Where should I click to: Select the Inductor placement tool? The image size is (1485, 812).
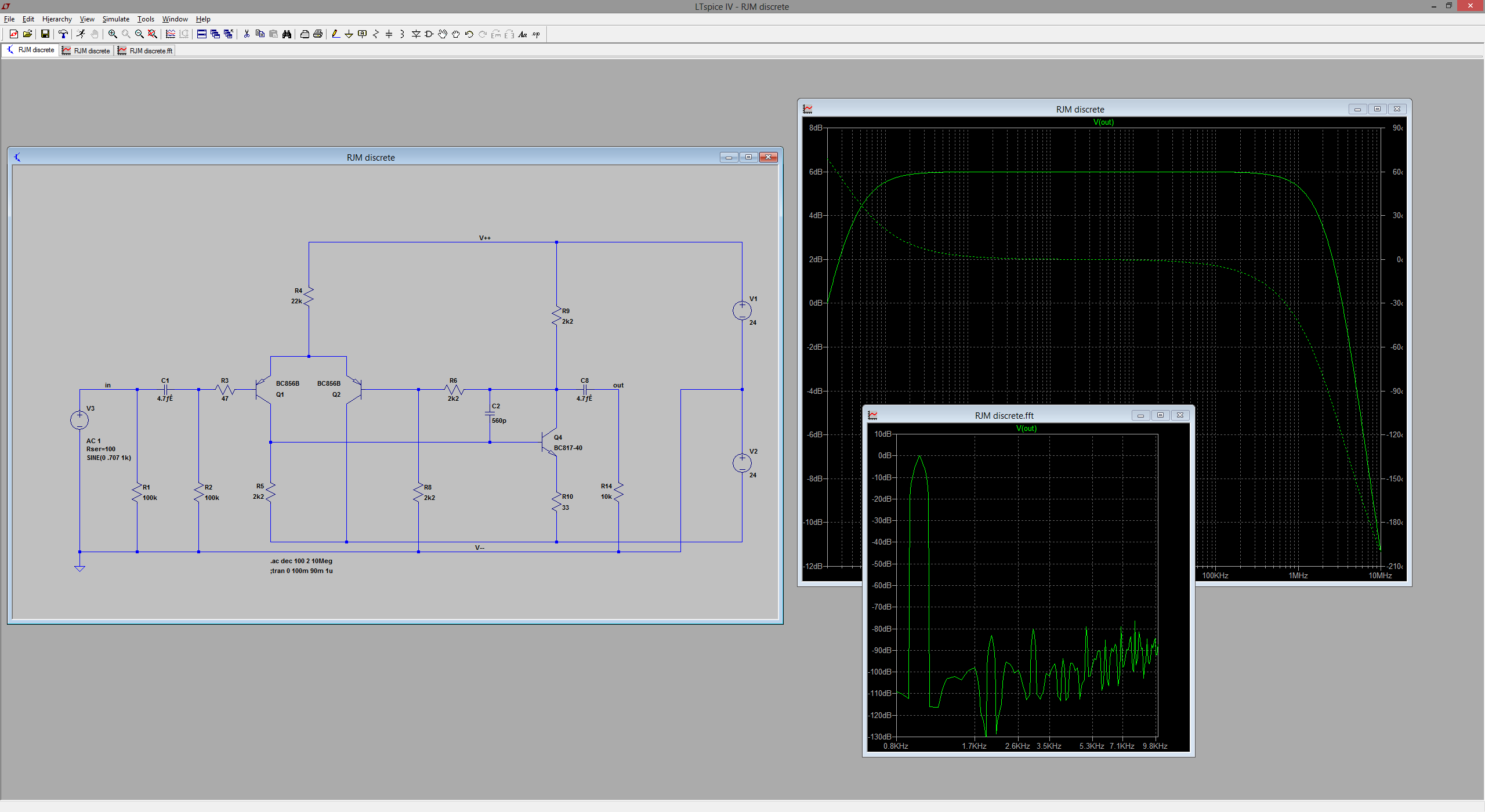click(x=402, y=34)
